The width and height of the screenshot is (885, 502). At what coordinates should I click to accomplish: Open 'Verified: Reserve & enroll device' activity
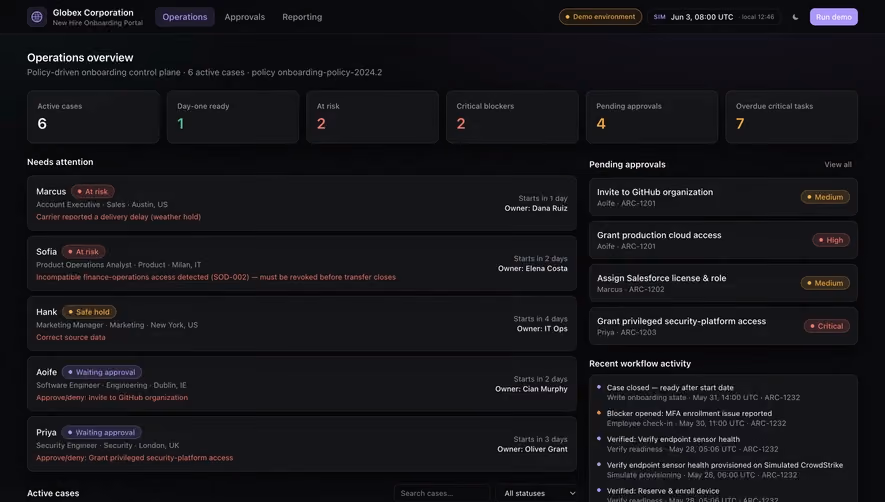click(723, 495)
